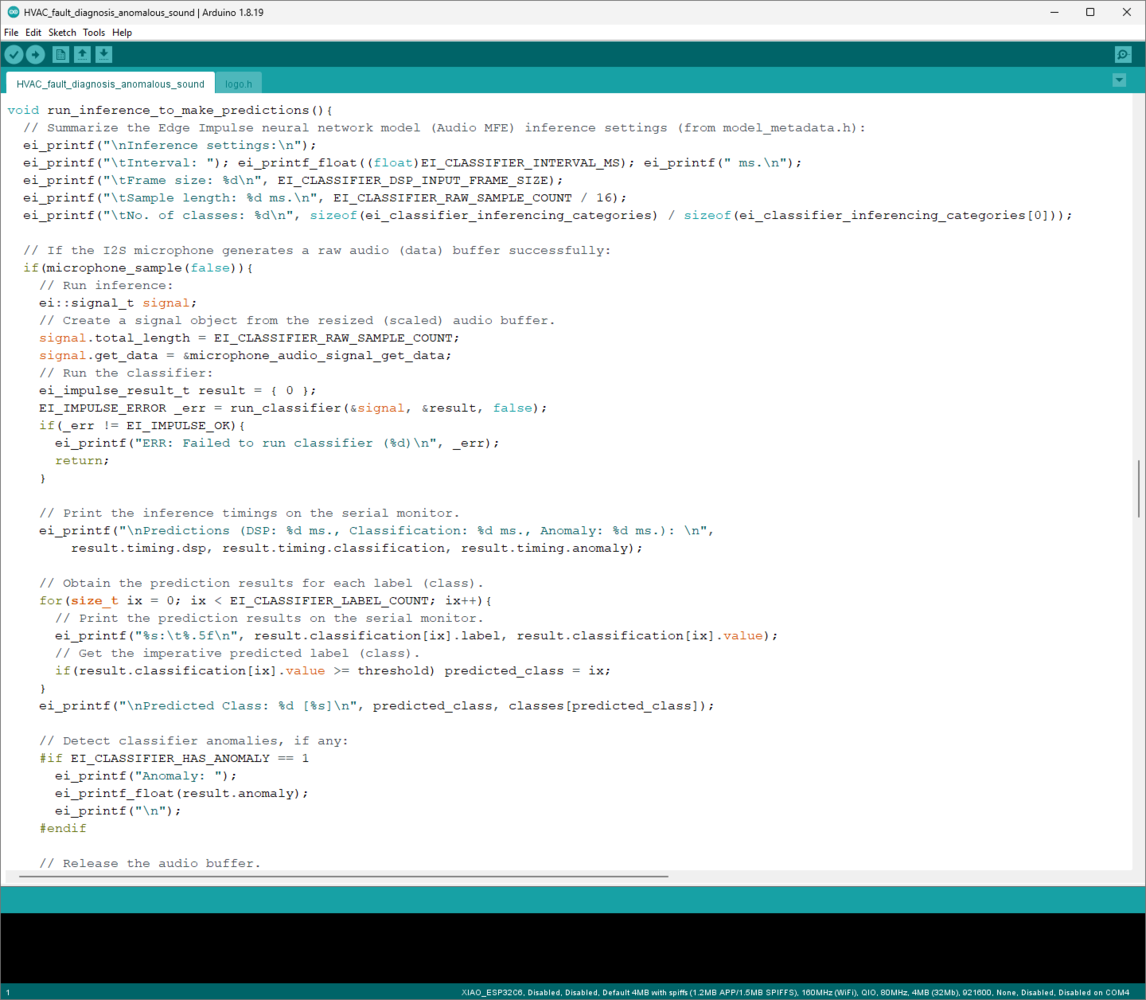Viewport: 1146px width, 1000px height.
Task: Open the Help menu
Action: (x=122, y=33)
